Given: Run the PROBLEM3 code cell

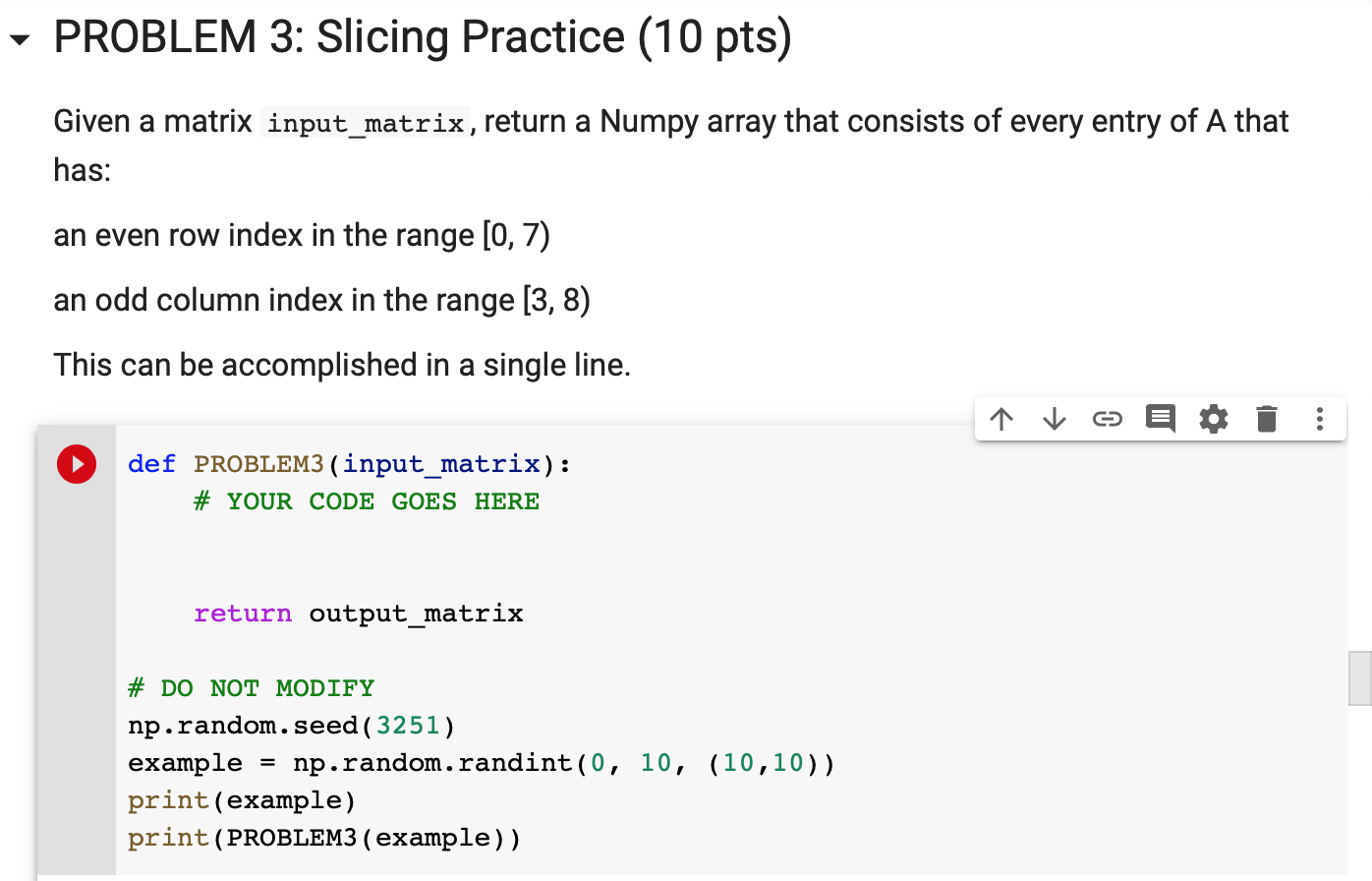Looking at the screenshot, I should [x=77, y=464].
